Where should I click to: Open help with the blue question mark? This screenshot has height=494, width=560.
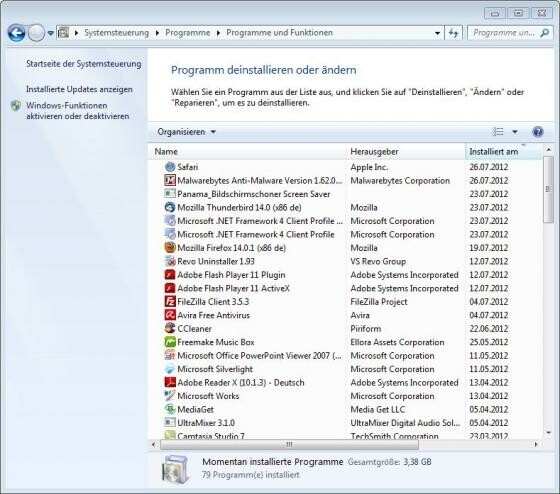click(x=538, y=132)
